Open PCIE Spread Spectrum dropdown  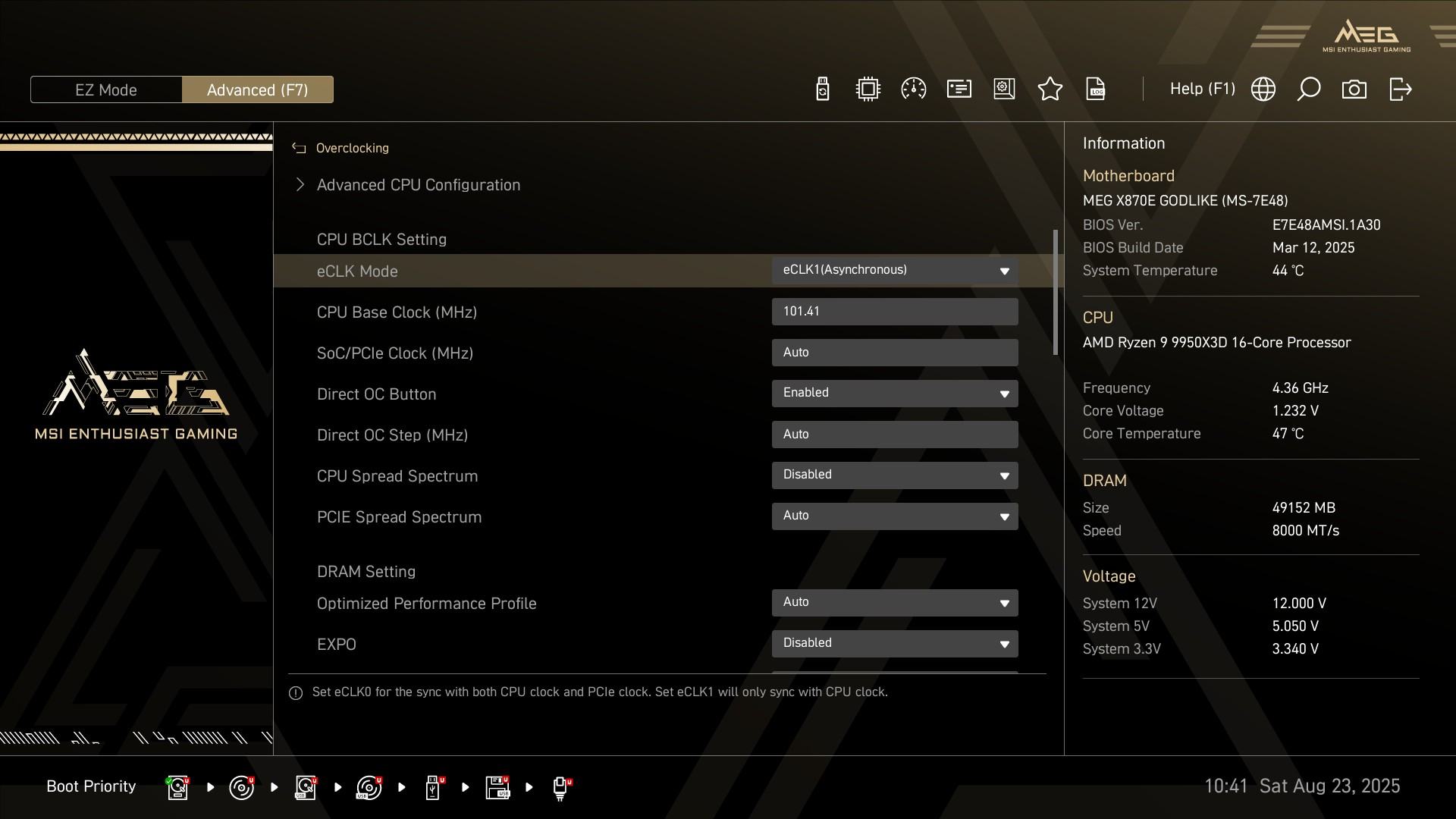(x=894, y=516)
